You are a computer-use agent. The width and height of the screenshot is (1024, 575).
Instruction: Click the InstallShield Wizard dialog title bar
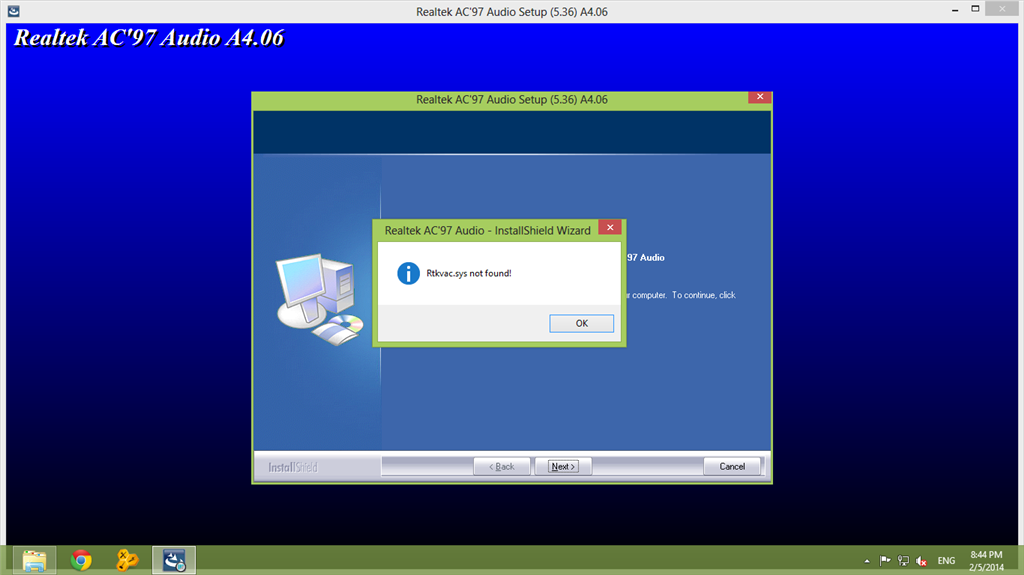pyautogui.click(x=487, y=230)
